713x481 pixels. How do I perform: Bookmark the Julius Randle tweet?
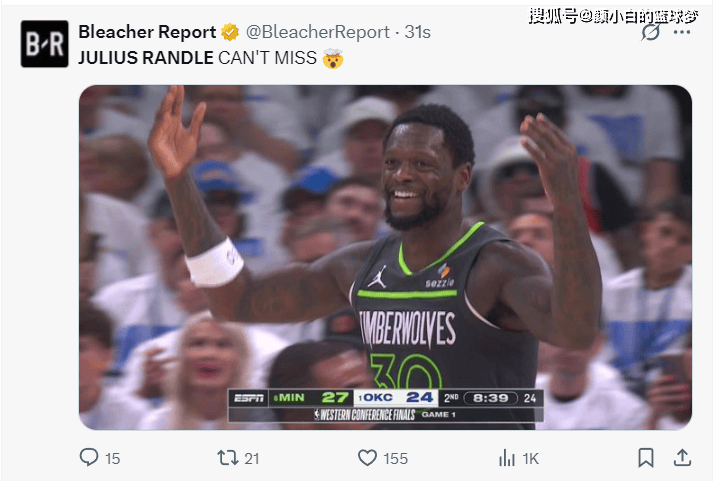coord(646,458)
